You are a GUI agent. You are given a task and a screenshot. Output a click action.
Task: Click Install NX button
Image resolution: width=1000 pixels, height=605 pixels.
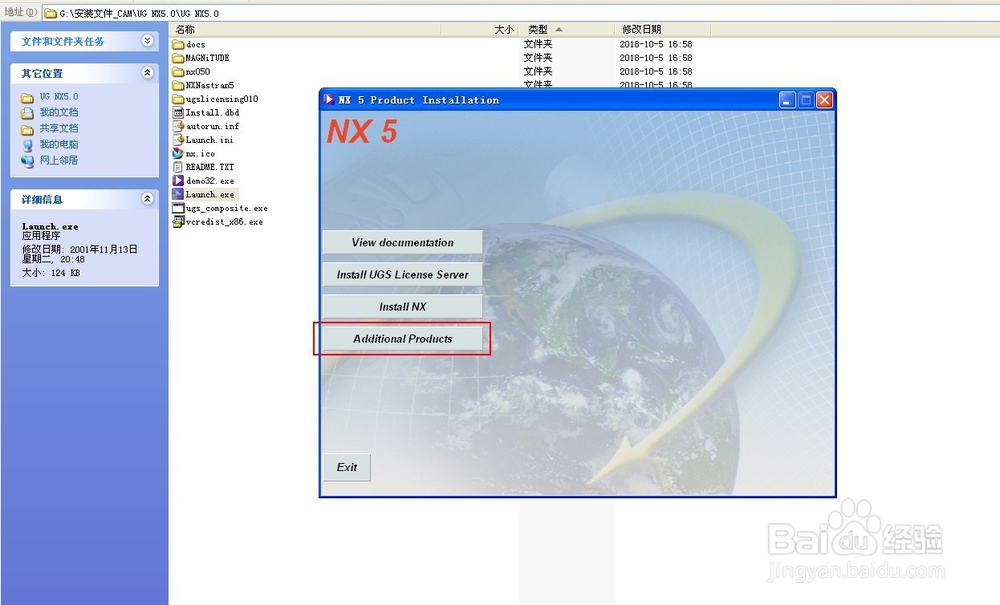(402, 307)
